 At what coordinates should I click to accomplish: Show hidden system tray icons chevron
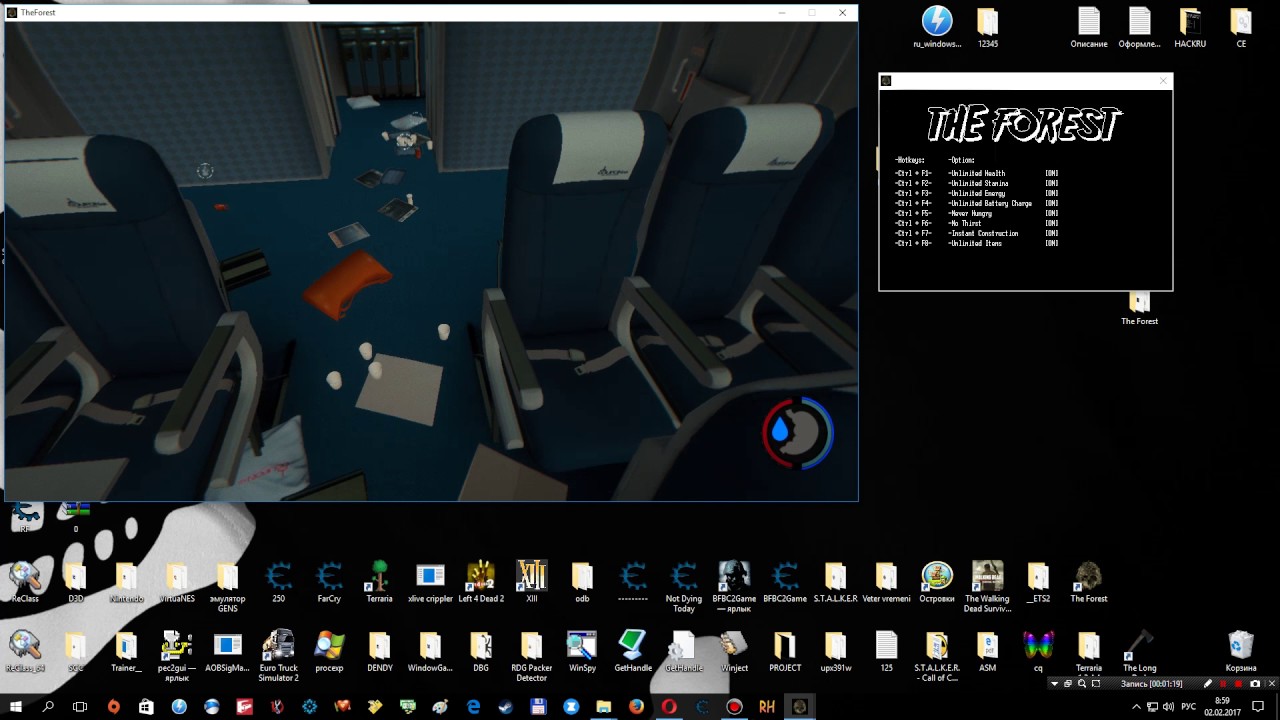point(1136,707)
